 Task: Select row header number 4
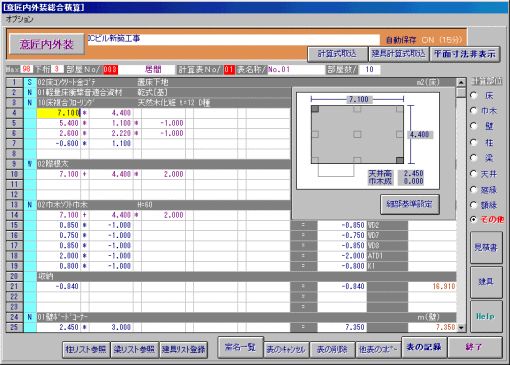pyautogui.click(x=14, y=113)
